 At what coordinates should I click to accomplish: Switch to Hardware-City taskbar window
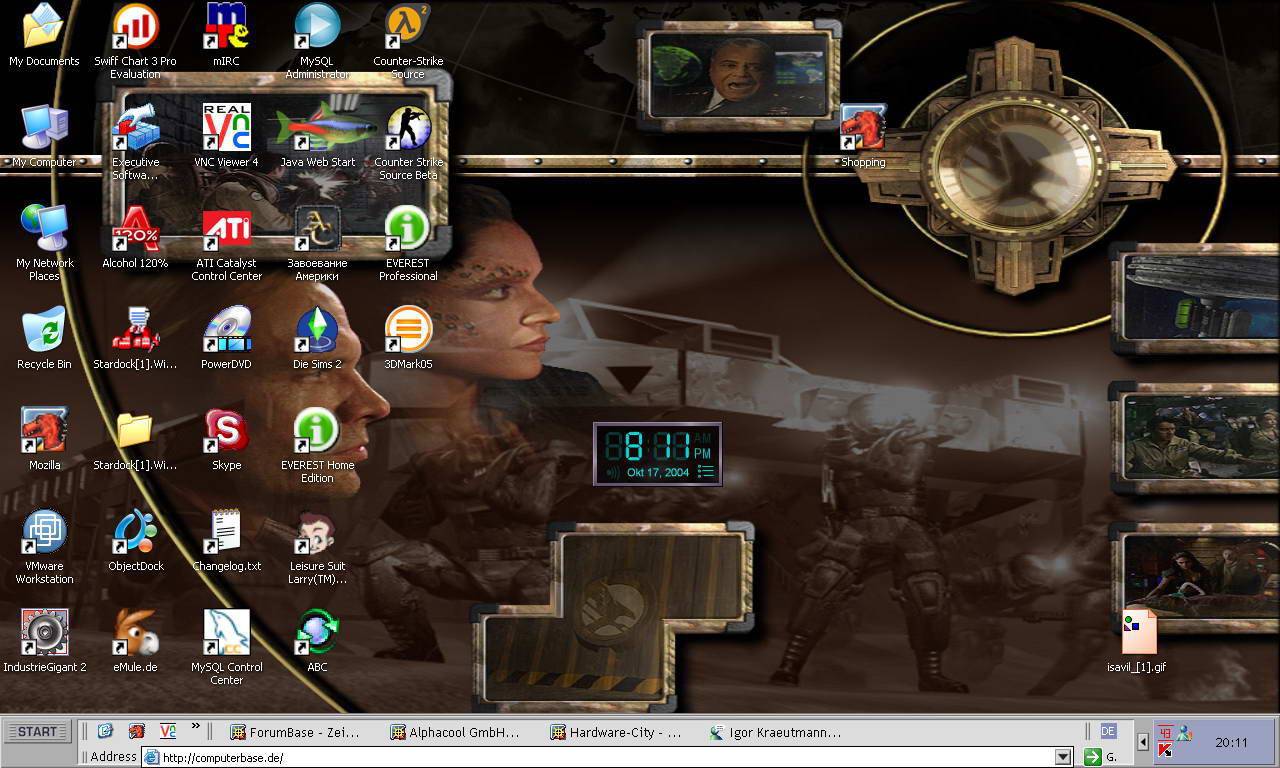[616, 733]
